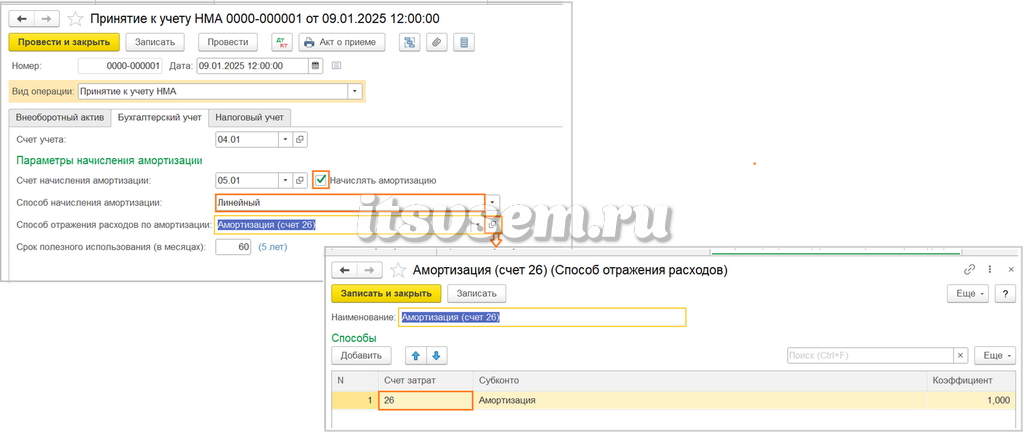Focus the Дата field
Viewport: 1024px width, 433px height.
point(252,66)
